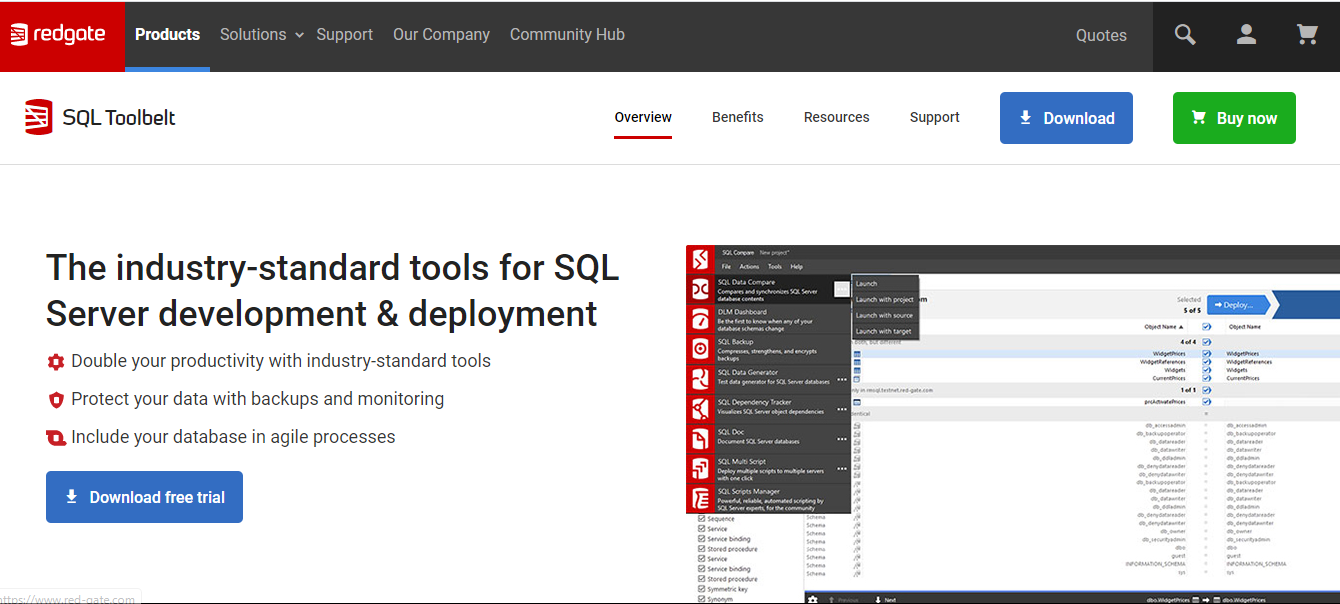Switch to the Benefits tab
The height and width of the screenshot is (604, 1340).
737,117
